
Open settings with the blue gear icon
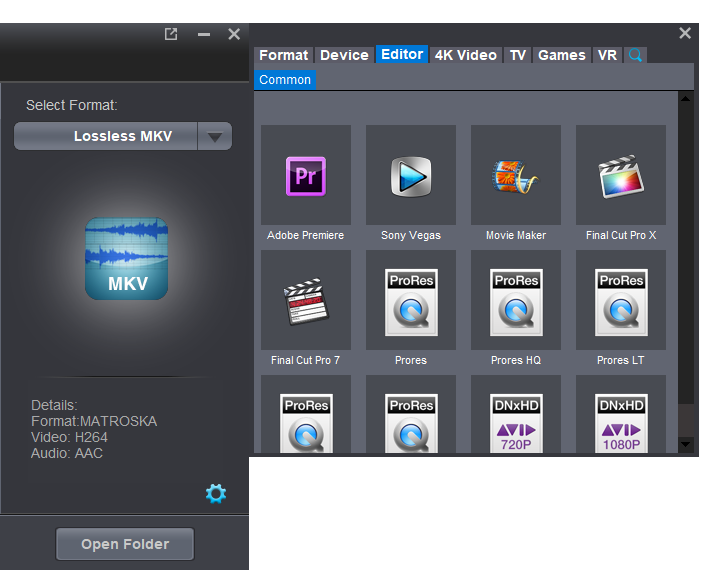[216, 493]
